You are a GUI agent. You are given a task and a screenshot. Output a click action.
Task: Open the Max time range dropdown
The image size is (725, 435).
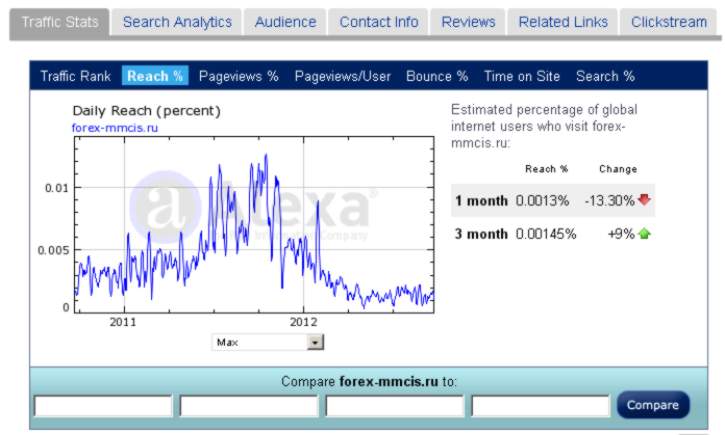tap(268, 343)
